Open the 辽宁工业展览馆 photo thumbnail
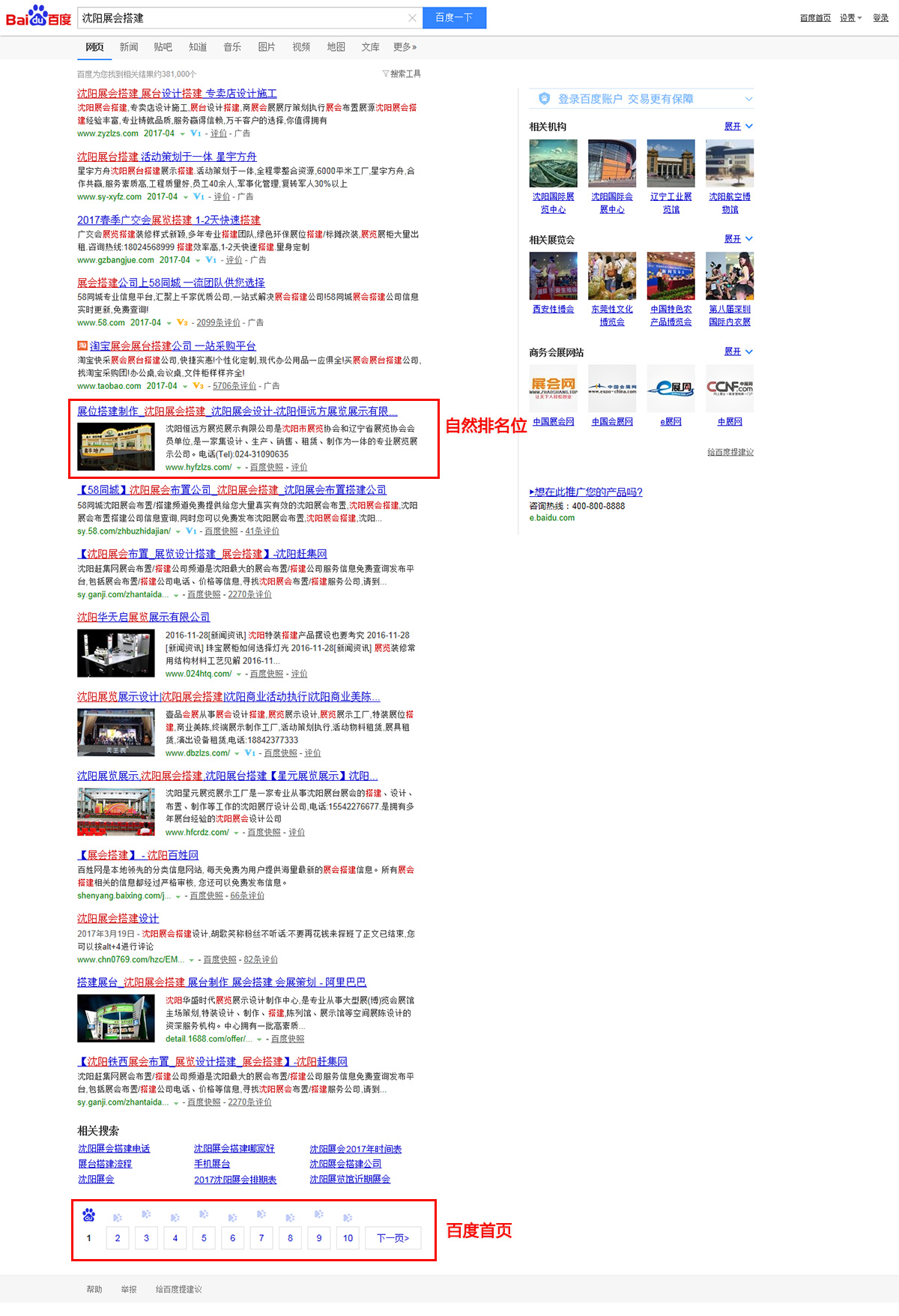899x1316 pixels. point(671,163)
